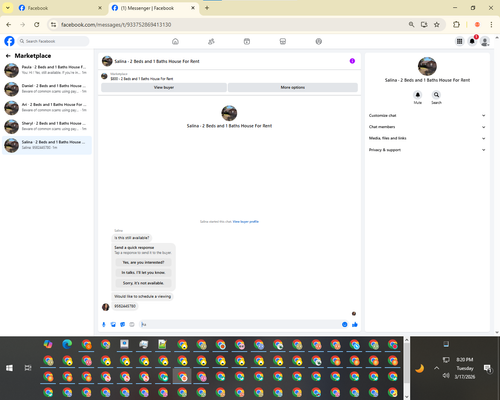Choose a GIF from composer icons
Screen dimensions: 500x400
pyautogui.click(x=132, y=324)
